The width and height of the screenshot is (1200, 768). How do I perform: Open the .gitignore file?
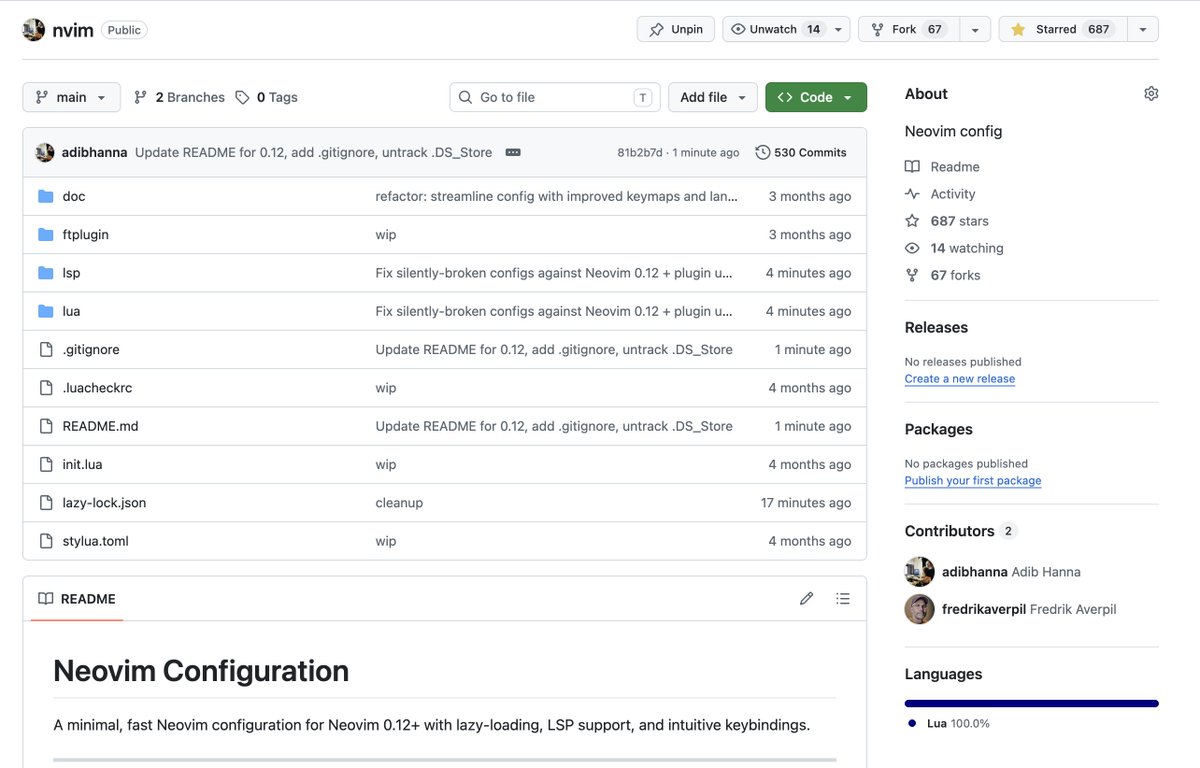click(91, 350)
